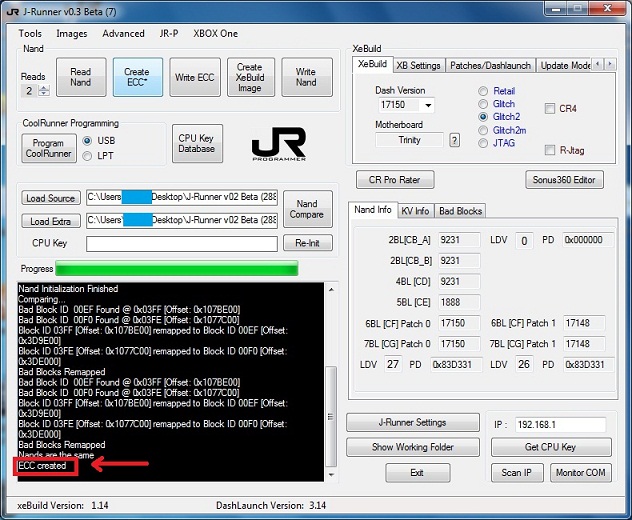Enable the R-Jtag checkbox

pyautogui.click(x=551, y=150)
